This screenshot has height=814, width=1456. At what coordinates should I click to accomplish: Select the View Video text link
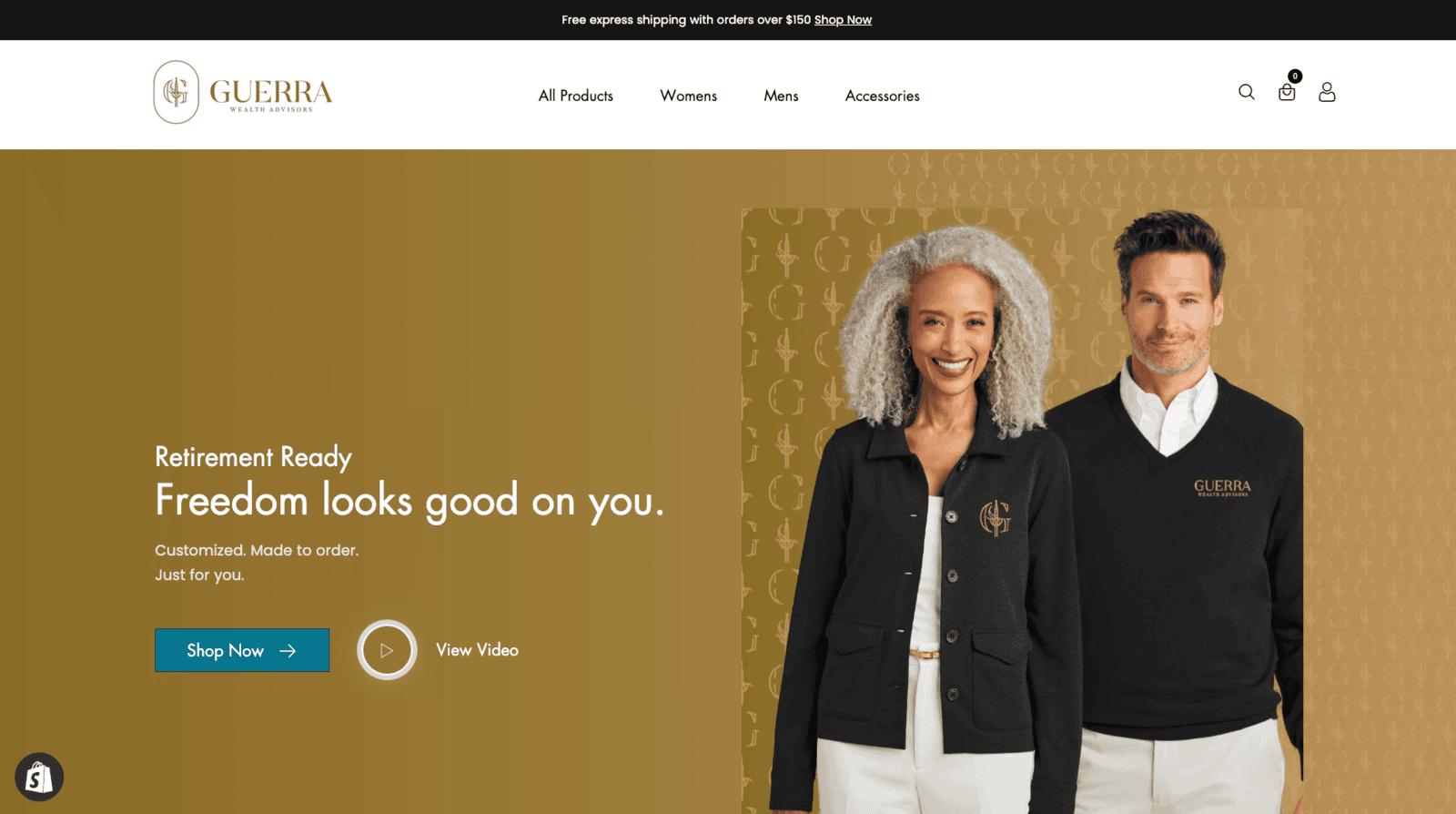click(477, 650)
